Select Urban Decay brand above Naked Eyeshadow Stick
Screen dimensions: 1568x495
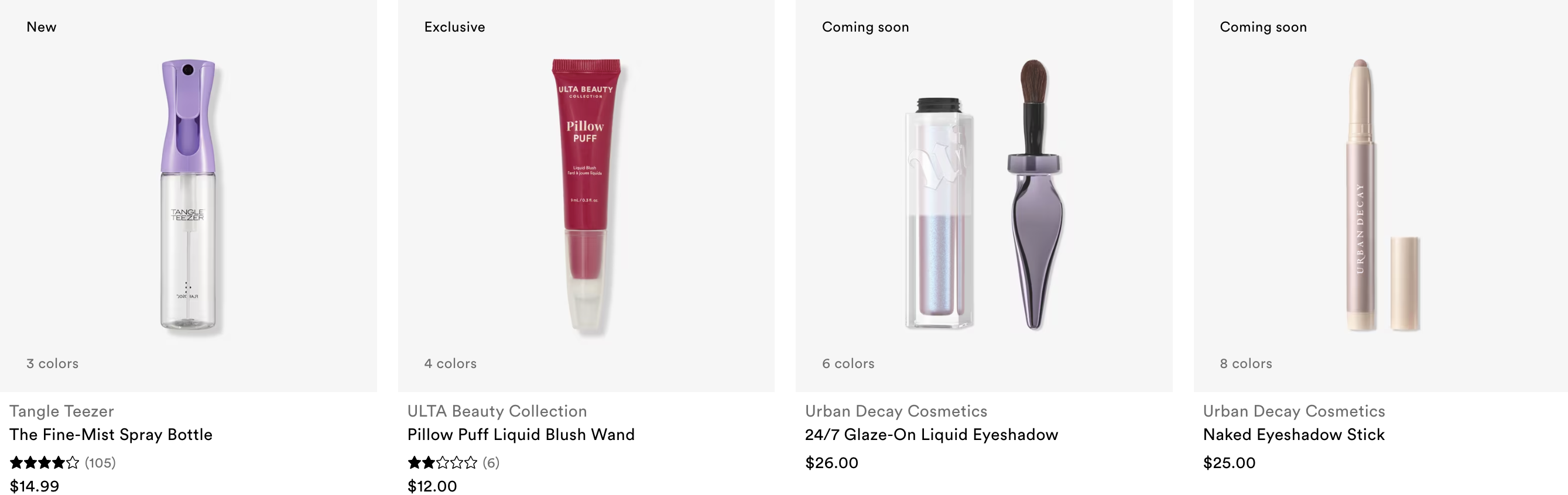[x=1293, y=411]
